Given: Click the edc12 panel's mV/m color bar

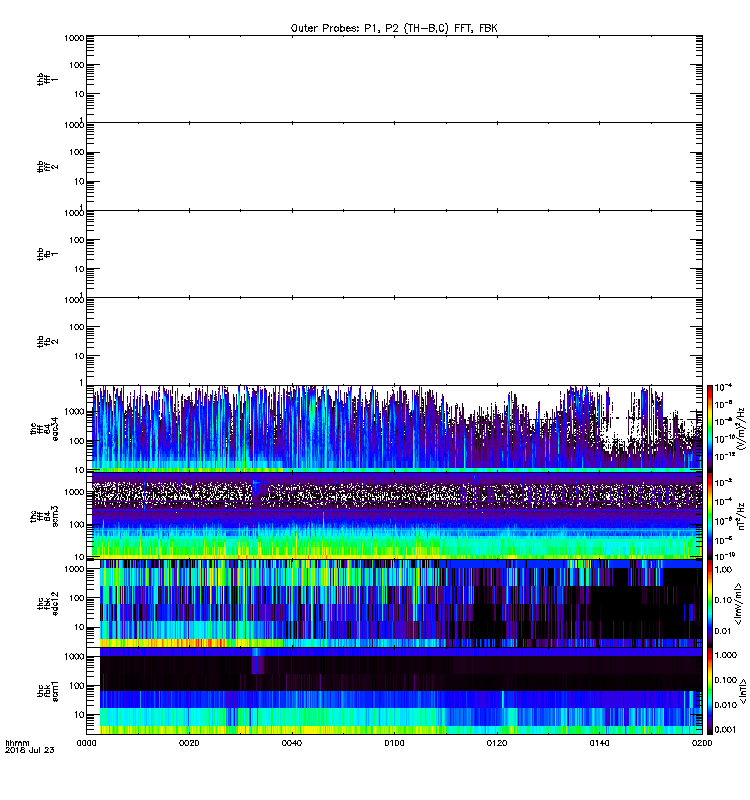Looking at the screenshot, I should (710, 603).
